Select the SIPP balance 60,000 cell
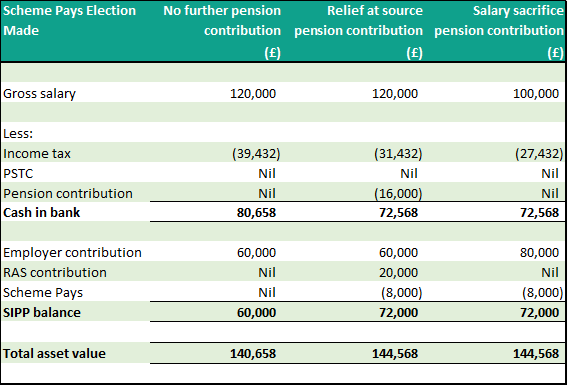 (256, 312)
